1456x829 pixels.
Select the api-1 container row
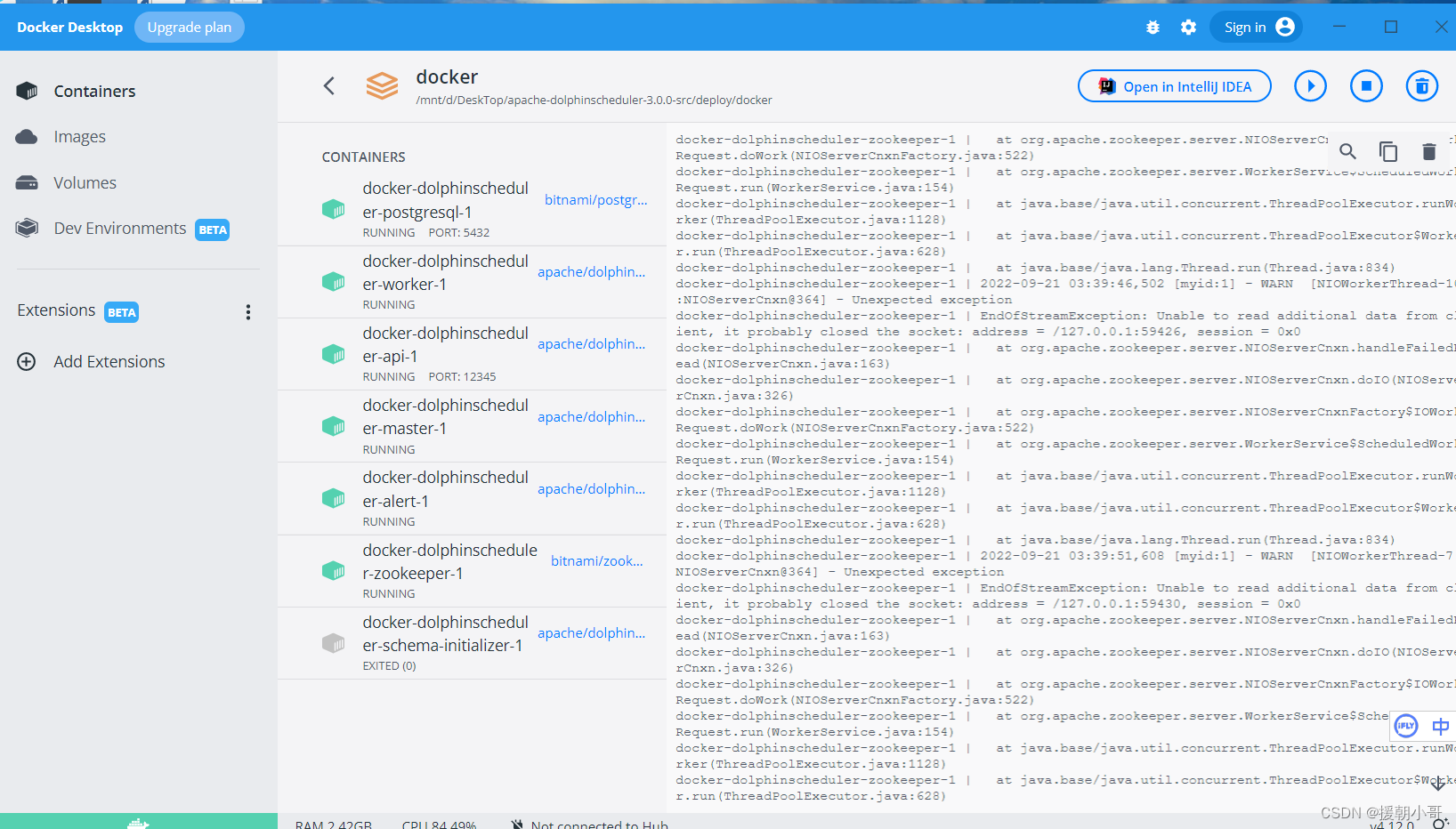[x=473, y=354]
